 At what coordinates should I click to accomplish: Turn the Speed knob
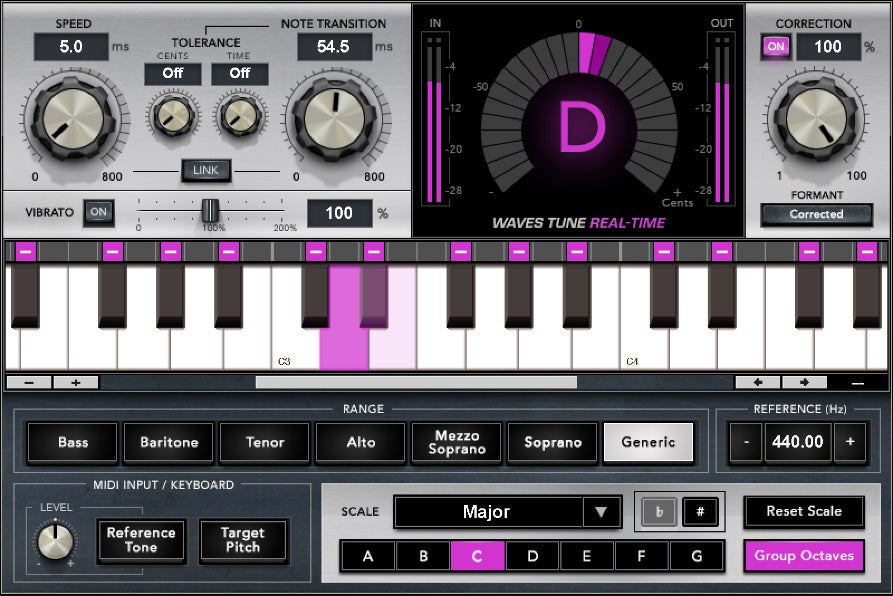(x=74, y=119)
